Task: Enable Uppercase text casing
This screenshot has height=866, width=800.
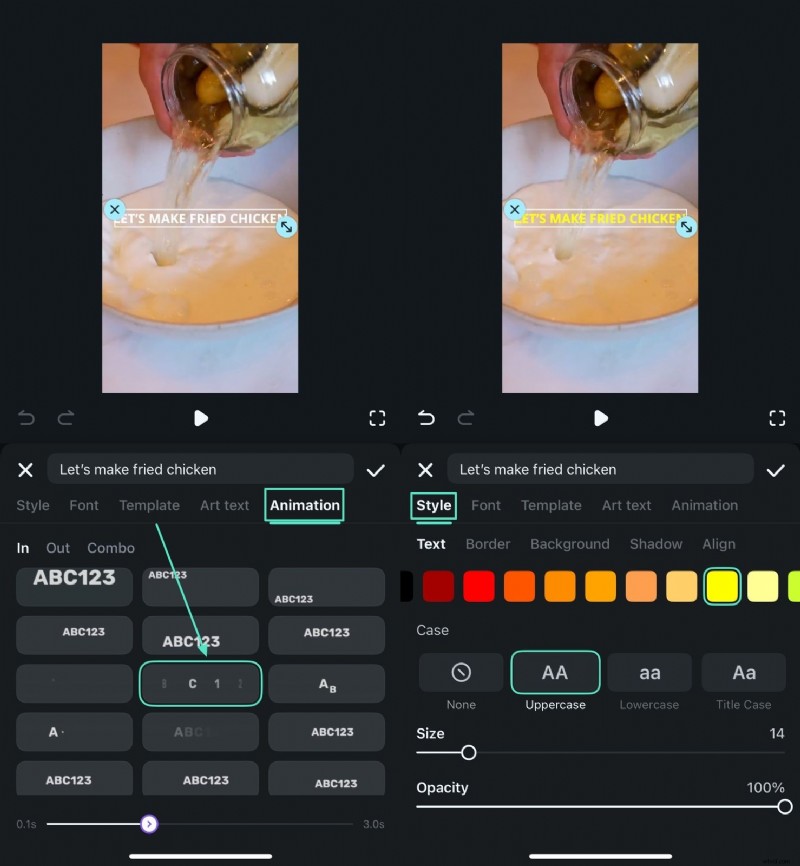Action: tap(555, 672)
